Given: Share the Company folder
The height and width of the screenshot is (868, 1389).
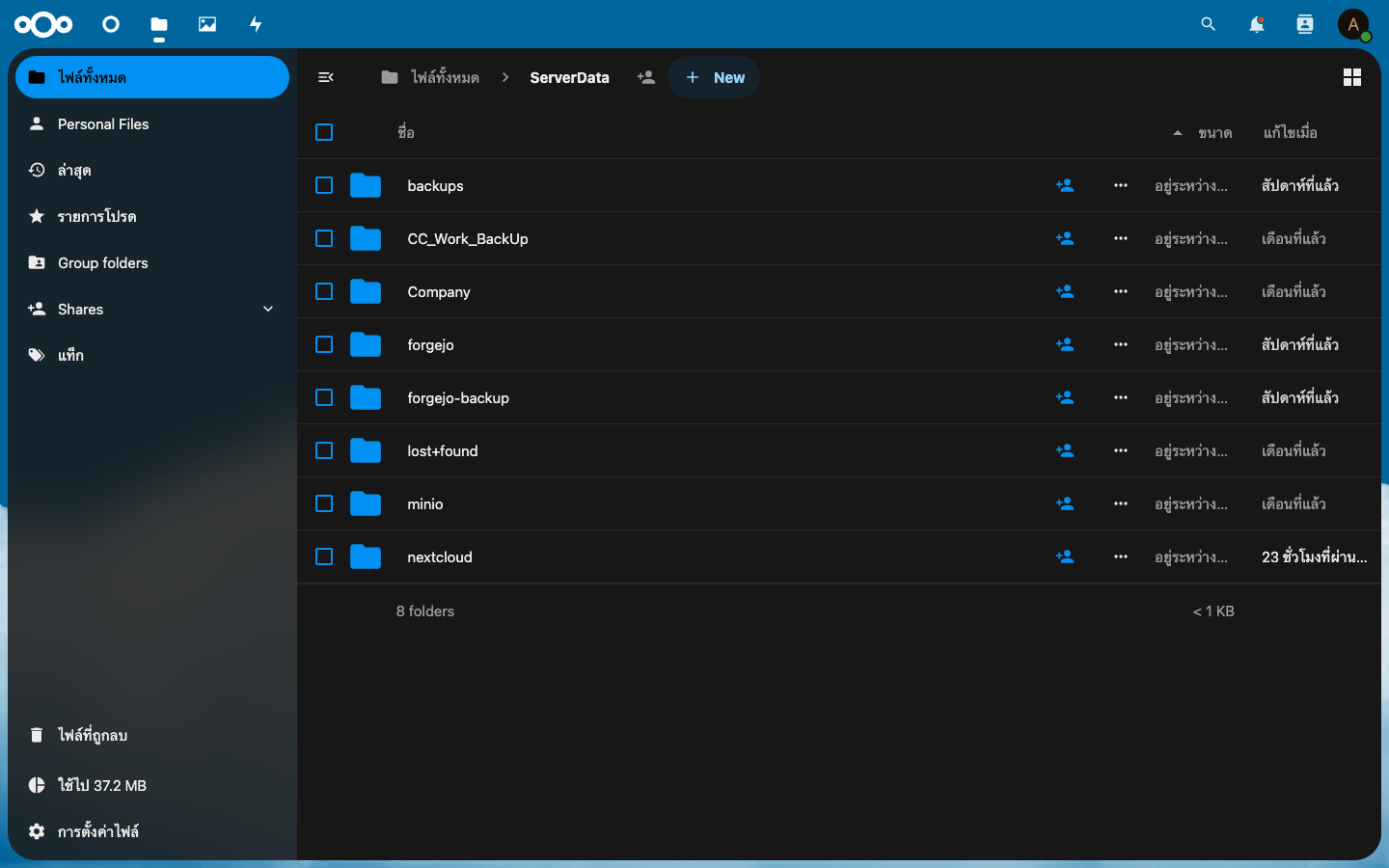Looking at the screenshot, I should [1065, 291].
